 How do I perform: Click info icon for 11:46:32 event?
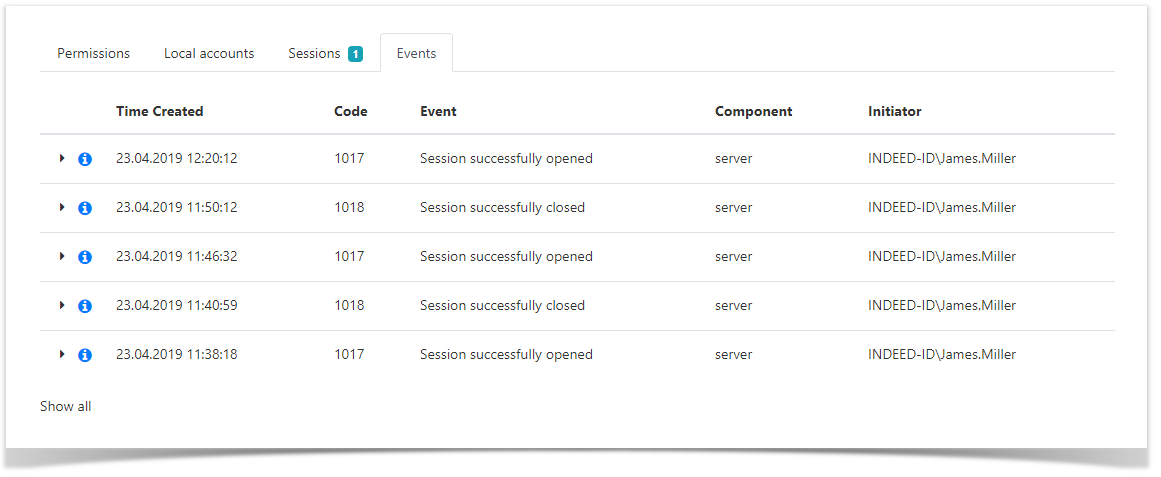[x=85, y=257]
